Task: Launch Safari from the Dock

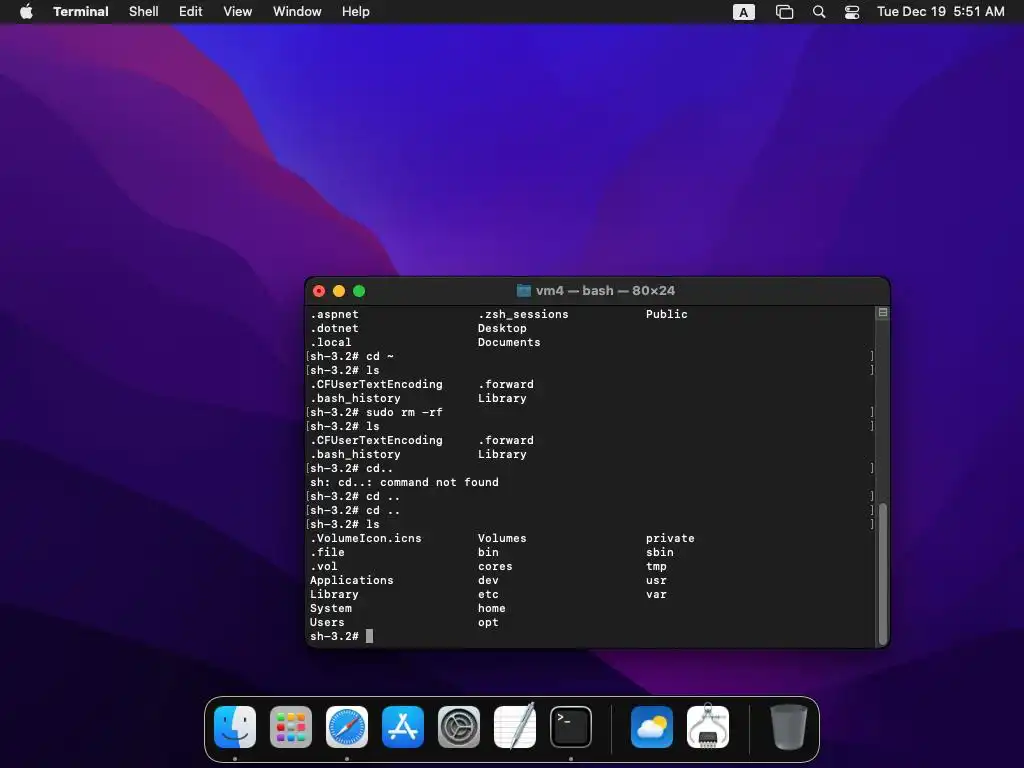Action: coord(347,727)
